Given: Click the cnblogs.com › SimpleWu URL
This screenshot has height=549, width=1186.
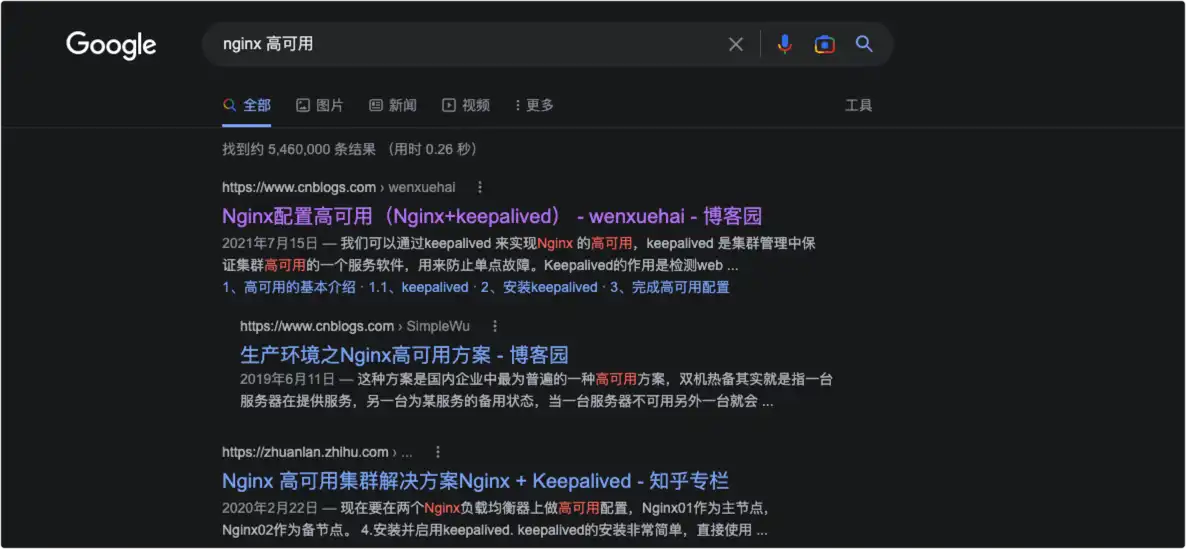Looking at the screenshot, I should pyautogui.click(x=355, y=326).
